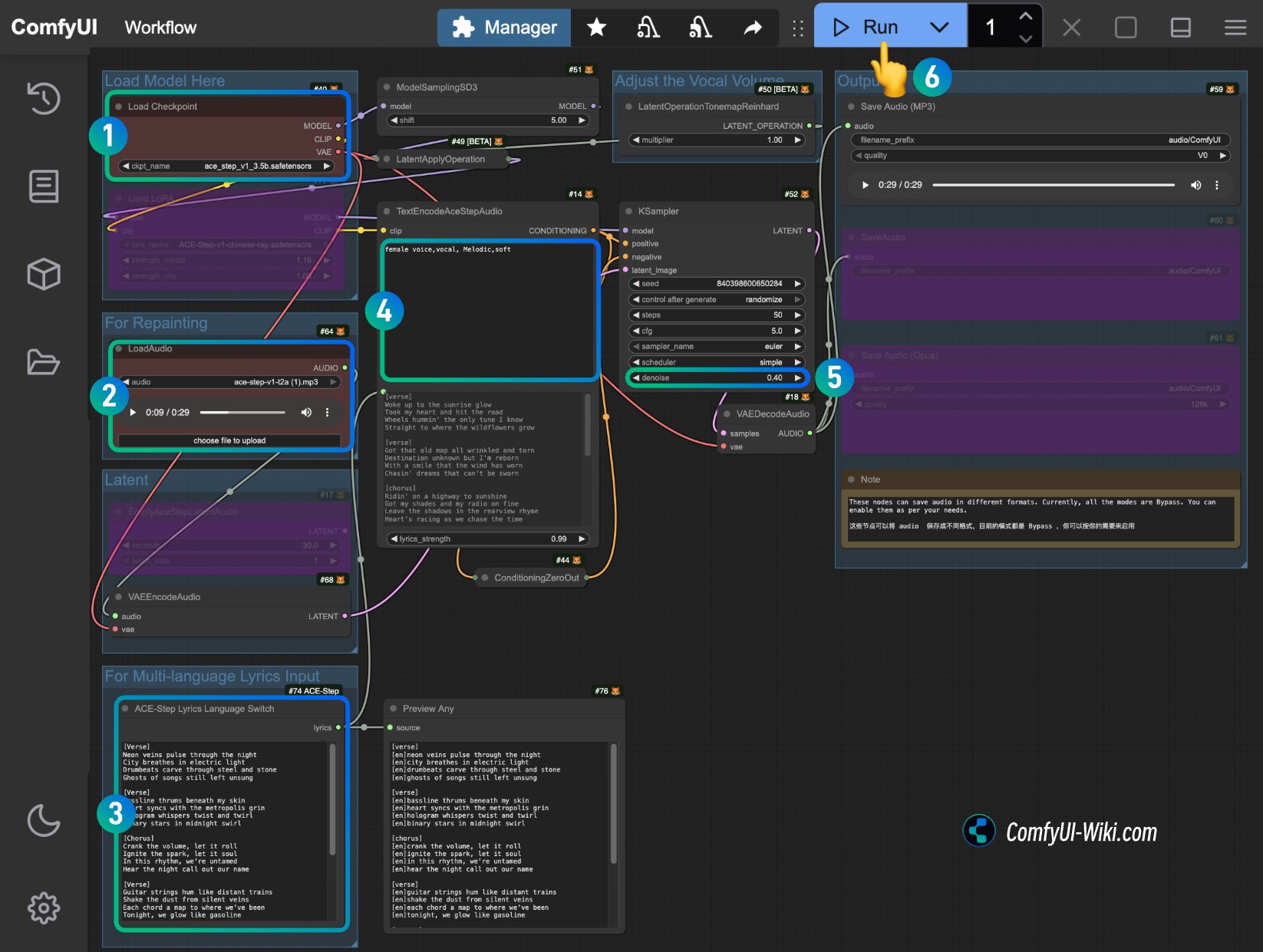Screen dimensions: 1263x952
Task: Adjust the lyrics_strength value field
Action: 488,539
